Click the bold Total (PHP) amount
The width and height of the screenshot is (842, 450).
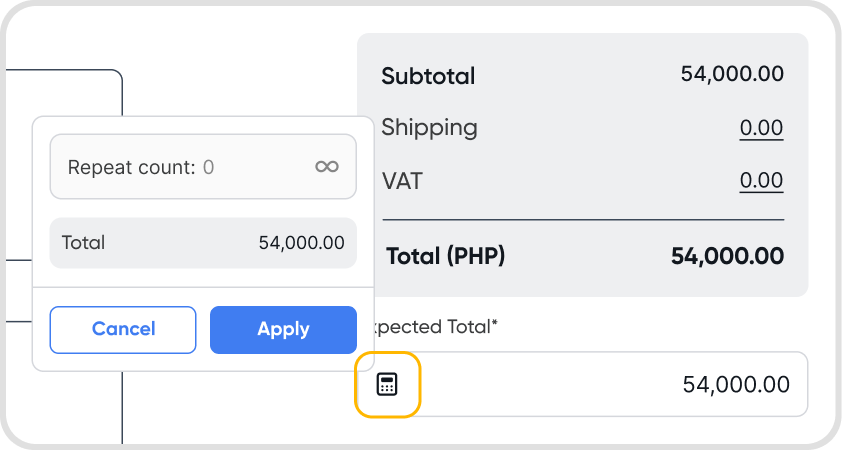point(727,256)
